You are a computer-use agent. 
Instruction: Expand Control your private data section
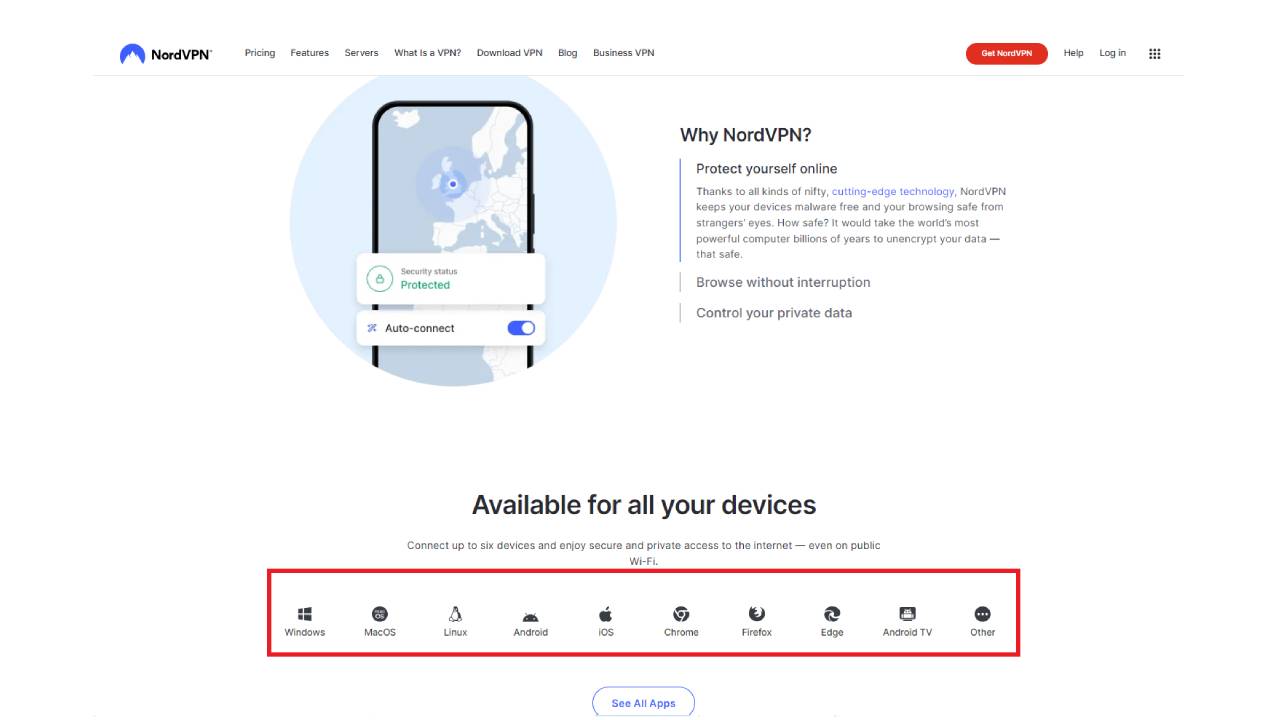(x=774, y=313)
